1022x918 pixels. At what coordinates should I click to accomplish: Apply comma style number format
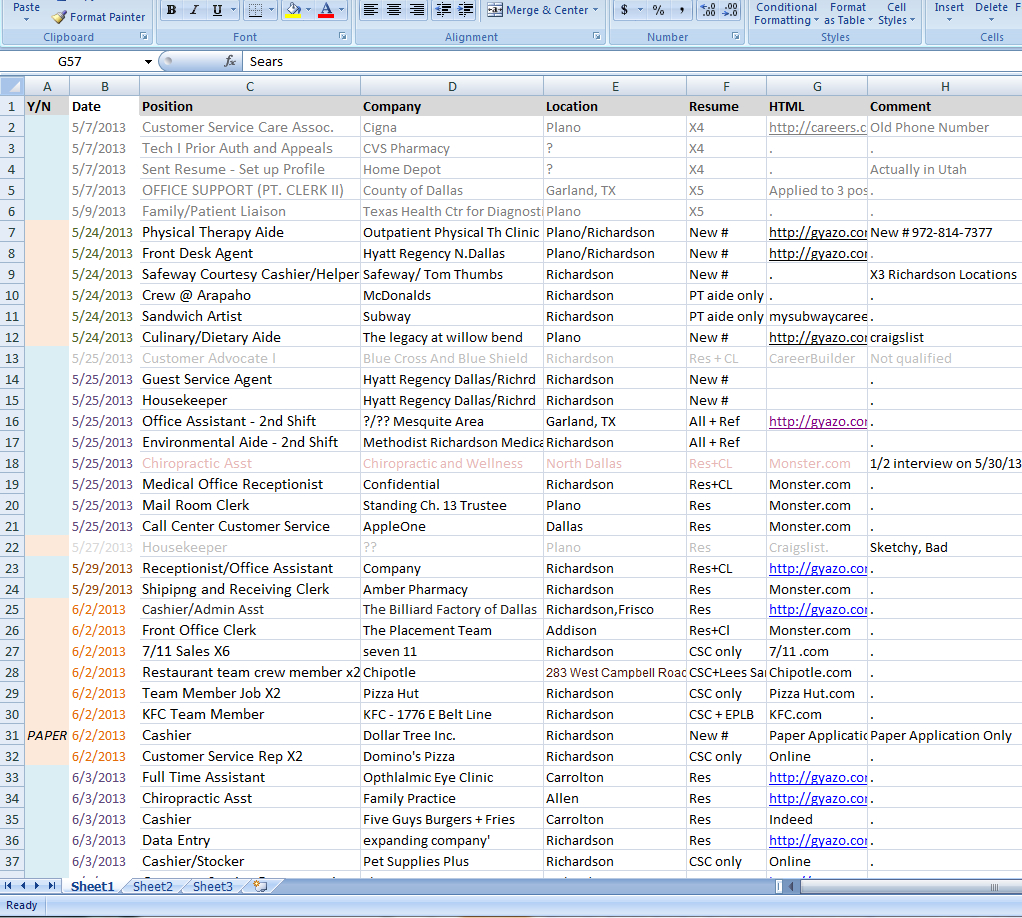pos(681,10)
